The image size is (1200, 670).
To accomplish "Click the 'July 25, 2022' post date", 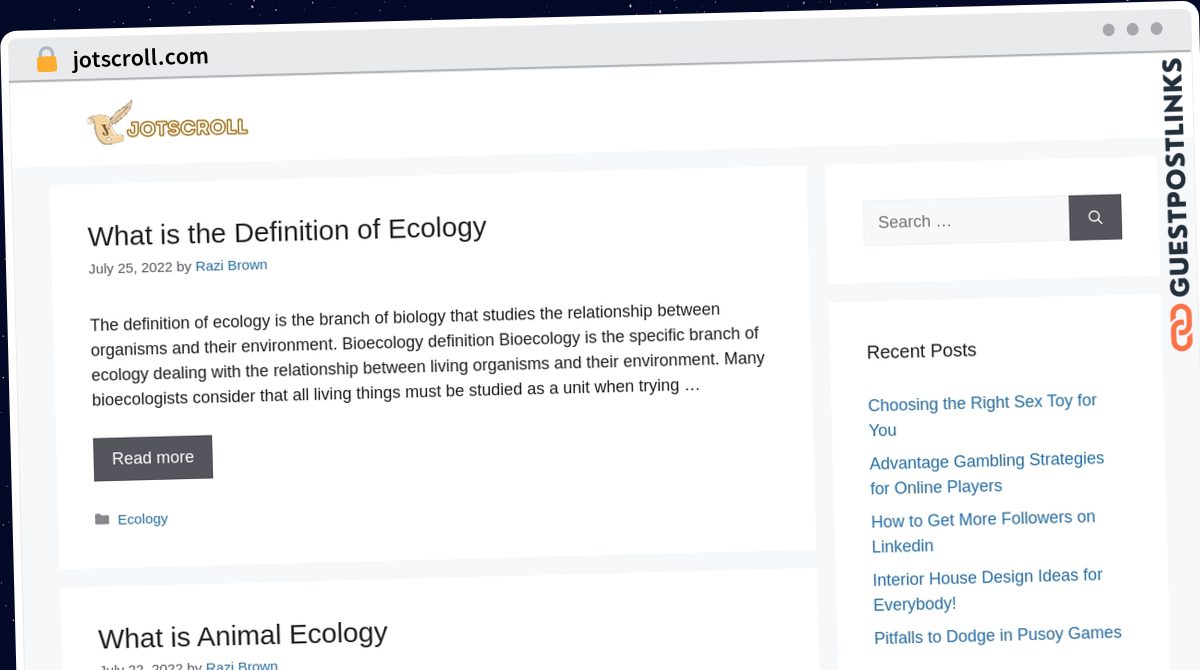I will click(130, 268).
